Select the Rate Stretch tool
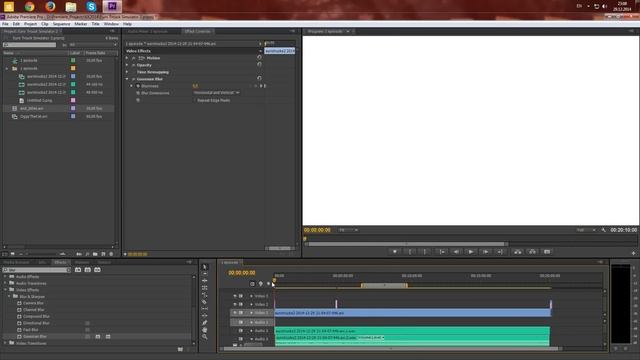 click(205, 295)
